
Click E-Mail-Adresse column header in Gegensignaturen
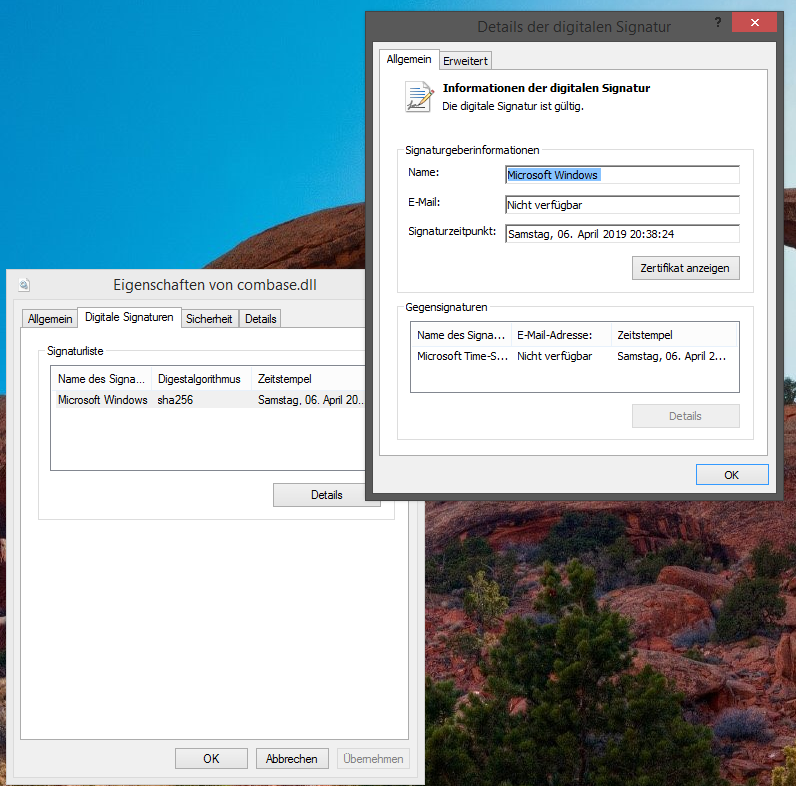click(x=561, y=335)
